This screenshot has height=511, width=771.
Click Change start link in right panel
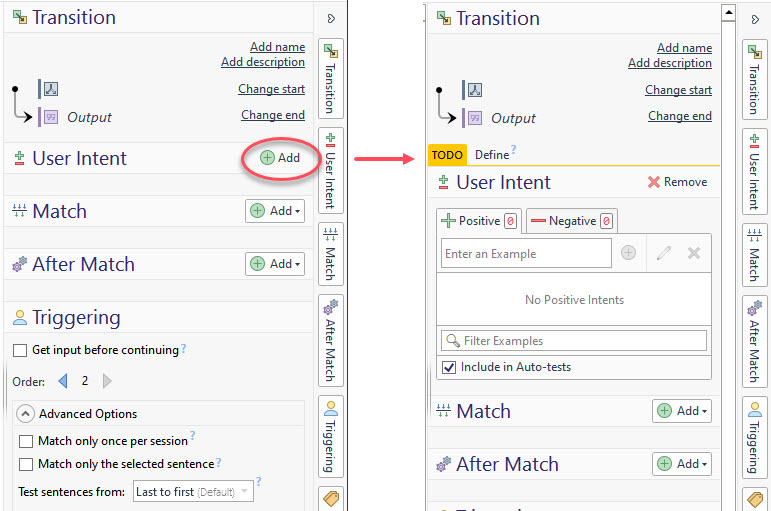678,90
